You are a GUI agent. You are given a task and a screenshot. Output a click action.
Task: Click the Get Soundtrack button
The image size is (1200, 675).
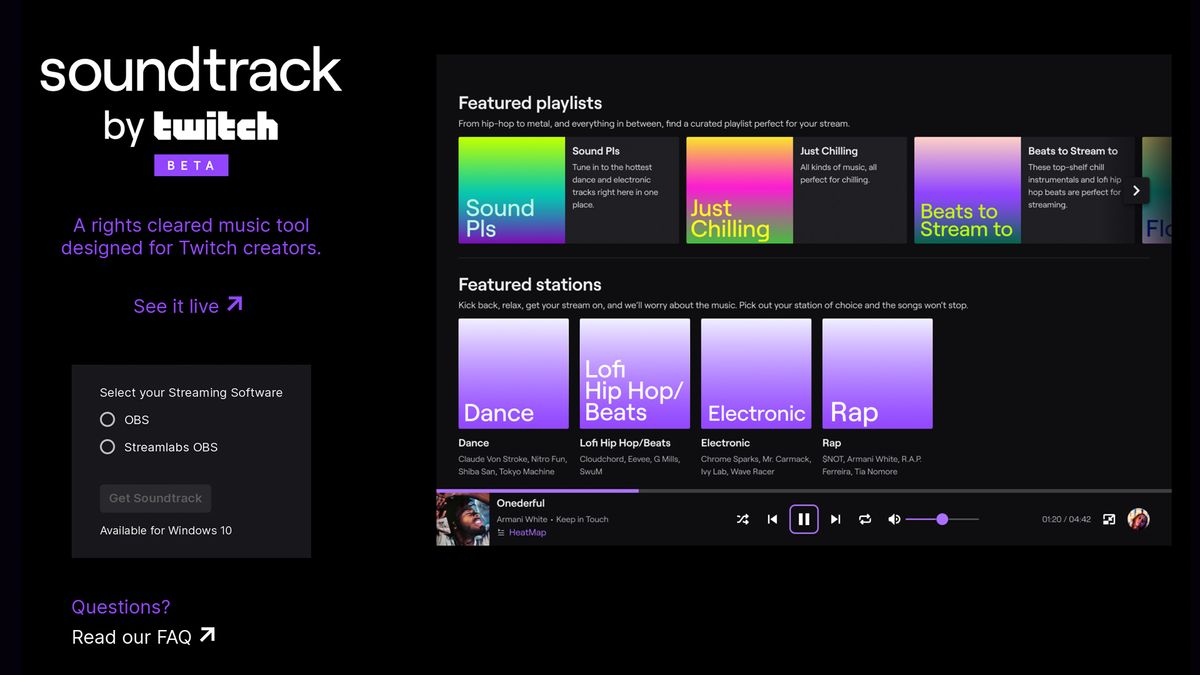(155, 498)
